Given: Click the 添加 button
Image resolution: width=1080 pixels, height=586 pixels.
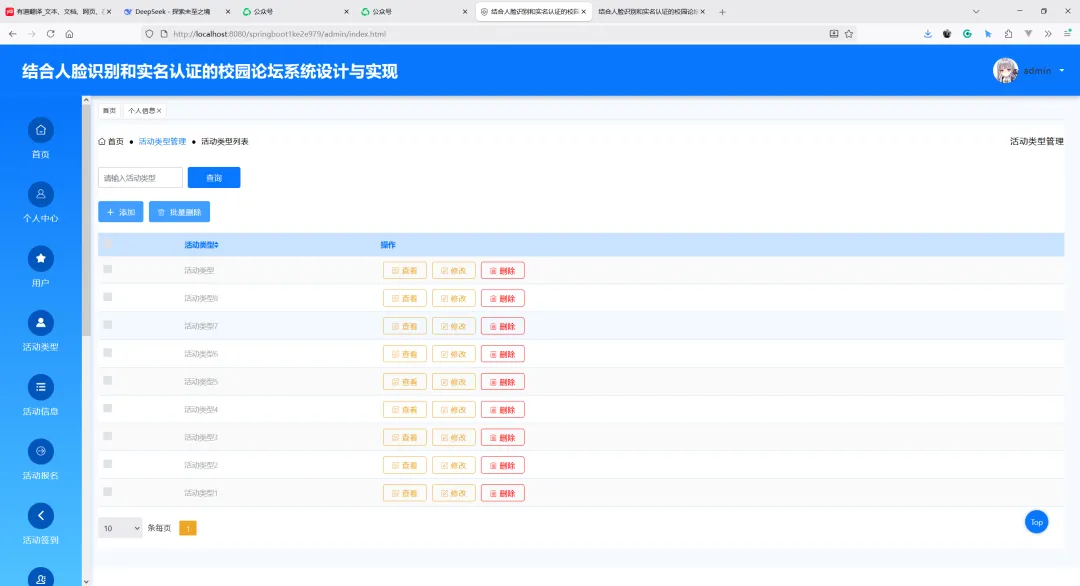Looking at the screenshot, I should (x=121, y=212).
